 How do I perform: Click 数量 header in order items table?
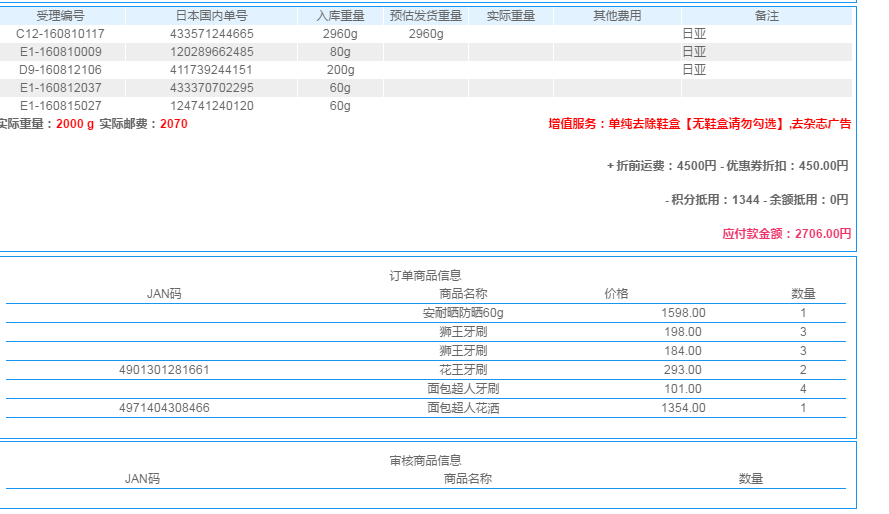coord(803,294)
